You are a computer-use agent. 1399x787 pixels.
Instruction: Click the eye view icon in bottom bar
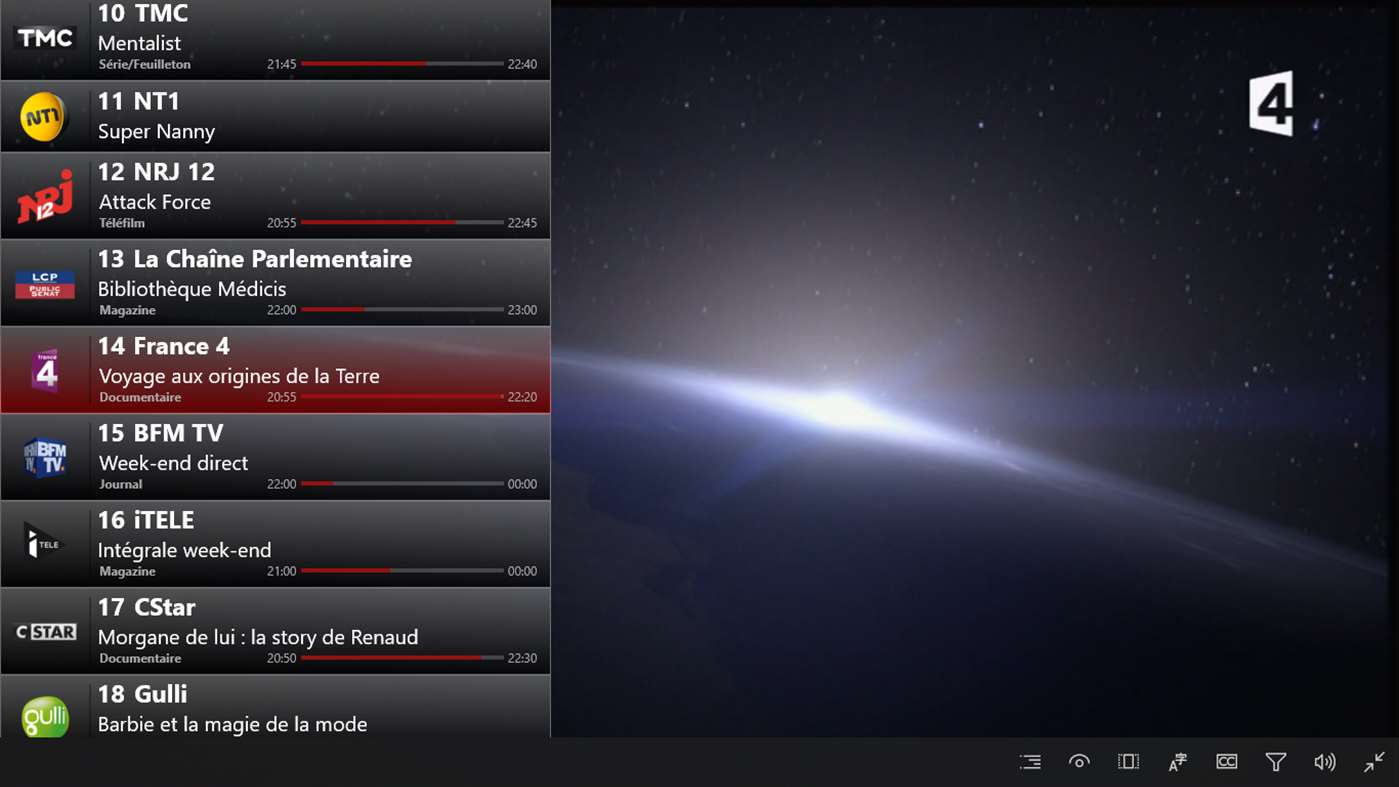(x=1079, y=762)
